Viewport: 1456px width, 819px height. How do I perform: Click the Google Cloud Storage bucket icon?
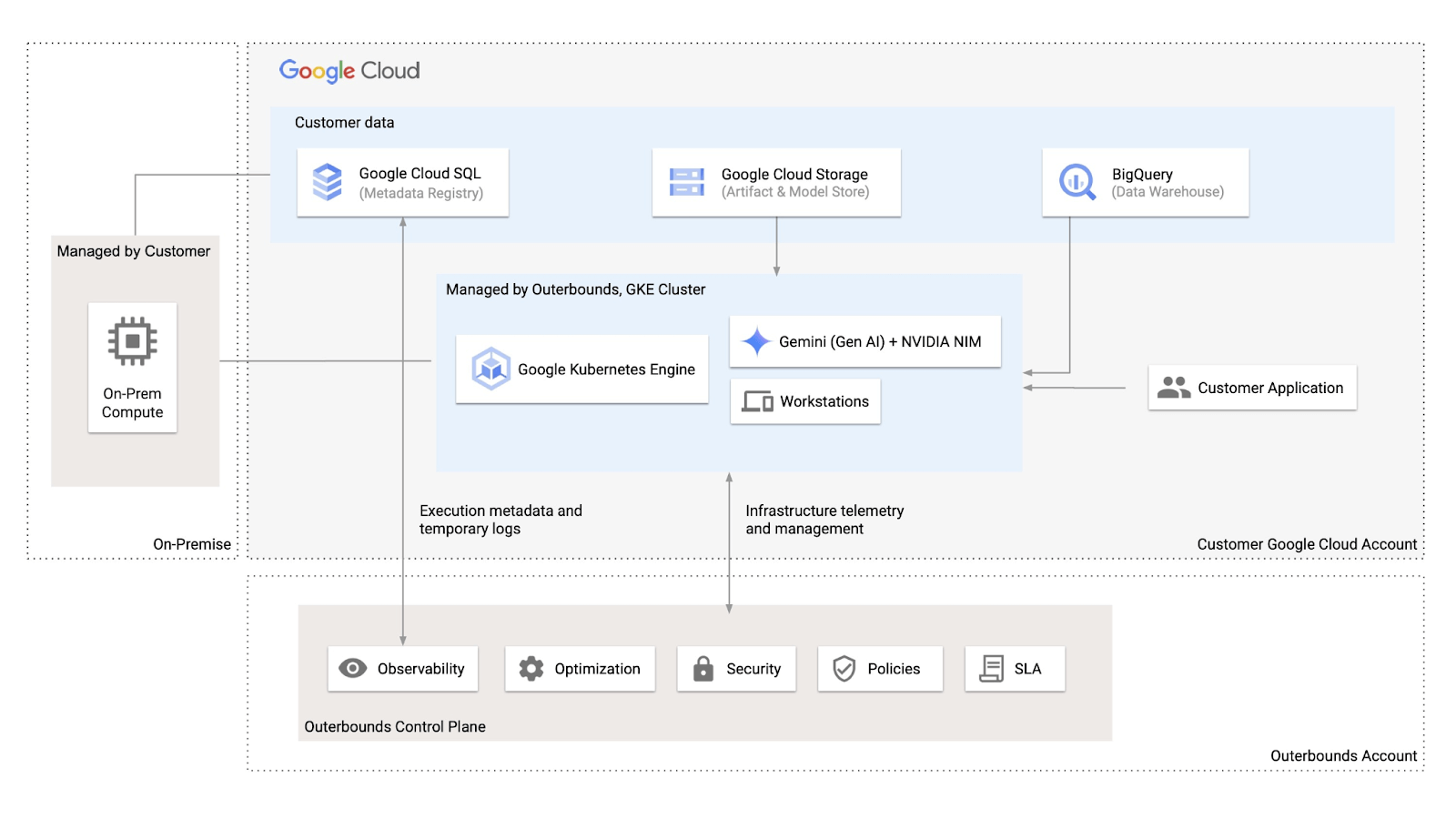tap(686, 182)
